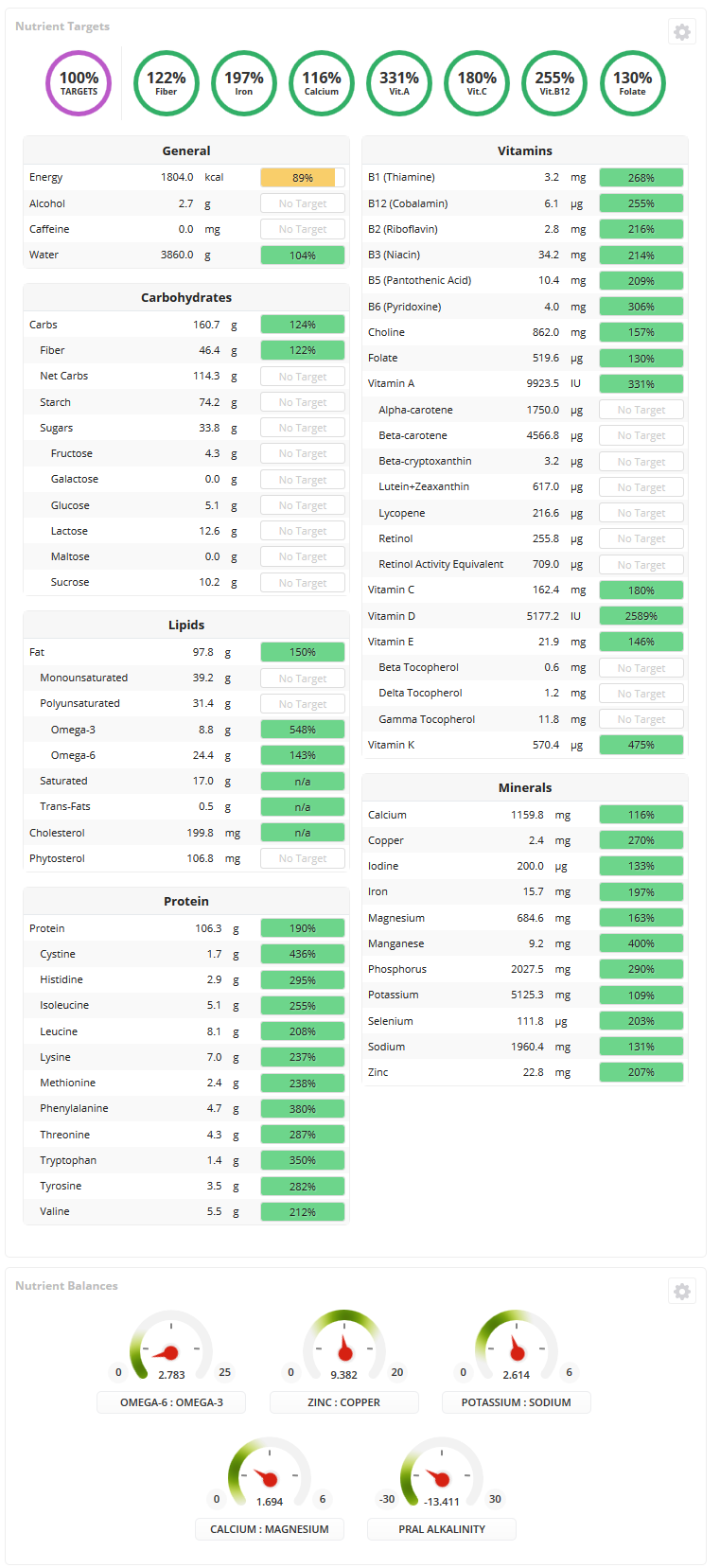
Task: Select the Fiber 122% circle indicator
Action: (167, 83)
